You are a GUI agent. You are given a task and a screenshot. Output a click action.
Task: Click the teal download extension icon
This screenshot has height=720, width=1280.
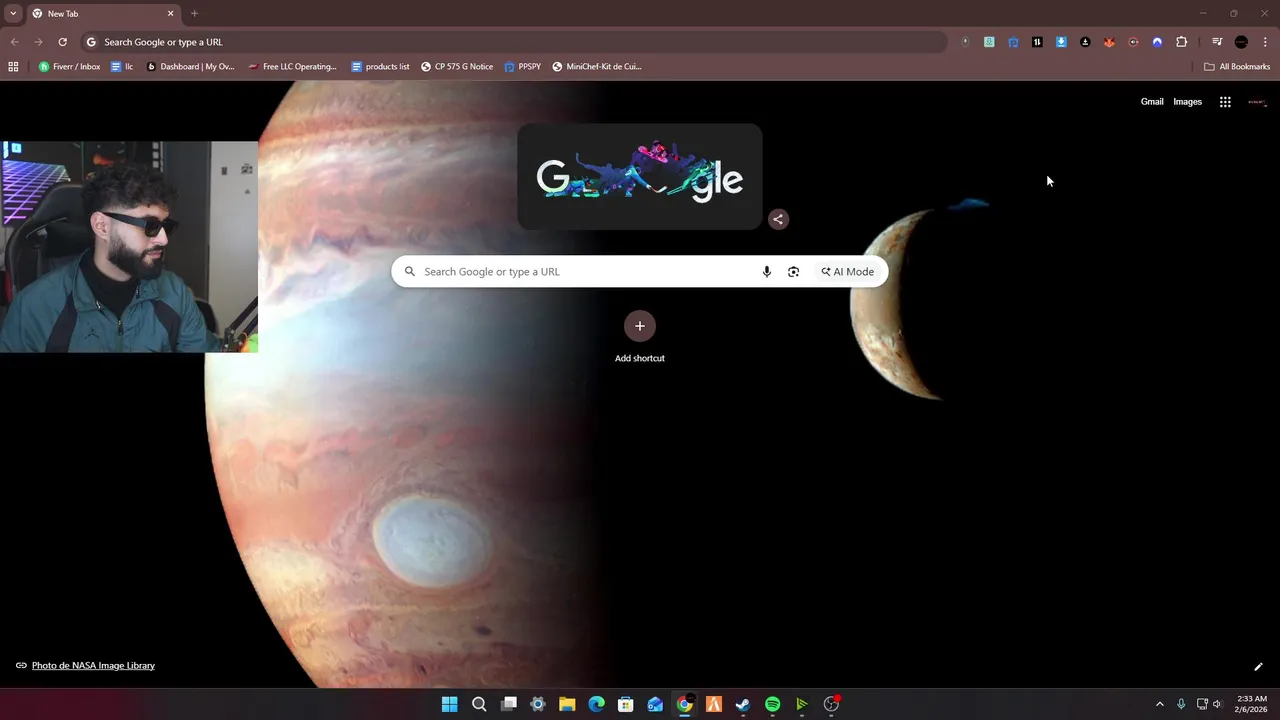pyautogui.click(x=989, y=42)
